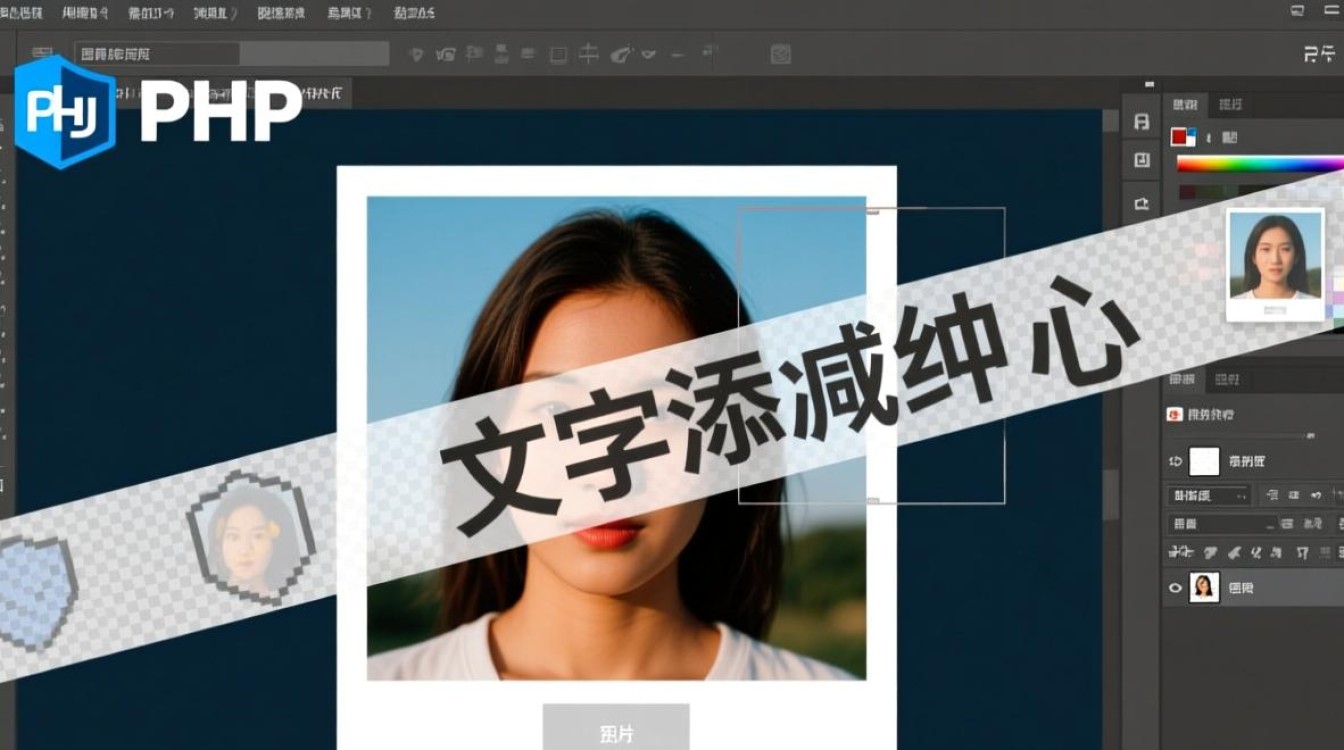Toggle visibility of the portrait layer
1344x750 pixels.
tap(1175, 588)
